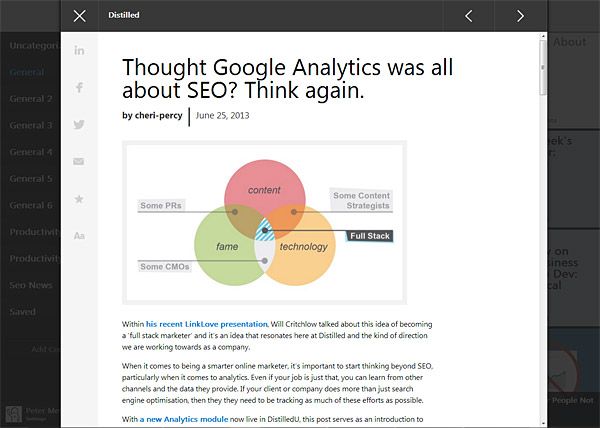Screen dimensions: 600x428
Task: Open the Aa font size settings
Action: tap(79, 235)
